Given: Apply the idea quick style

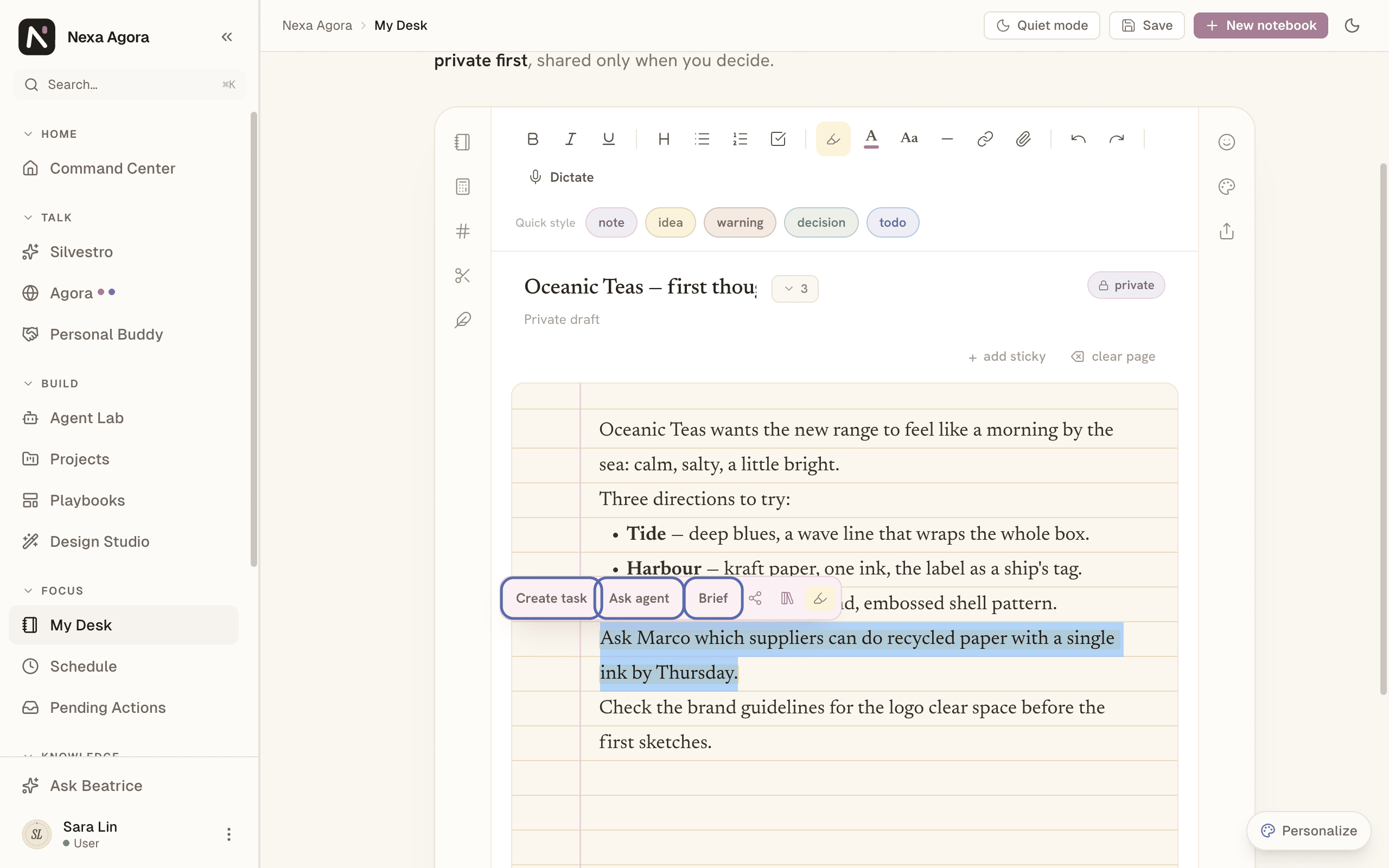Looking at the screenshot, I should 671,223.
